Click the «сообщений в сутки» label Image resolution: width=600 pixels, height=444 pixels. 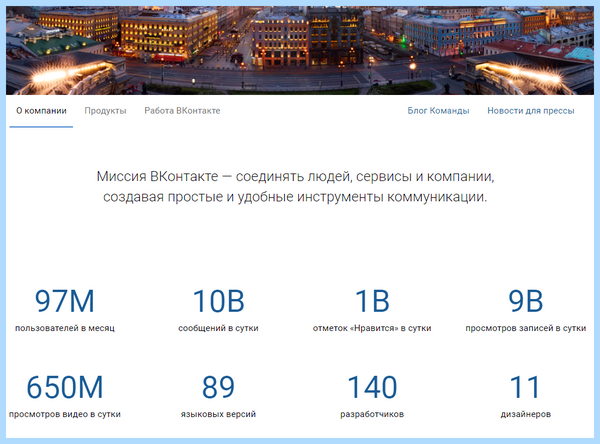point(218,328)
